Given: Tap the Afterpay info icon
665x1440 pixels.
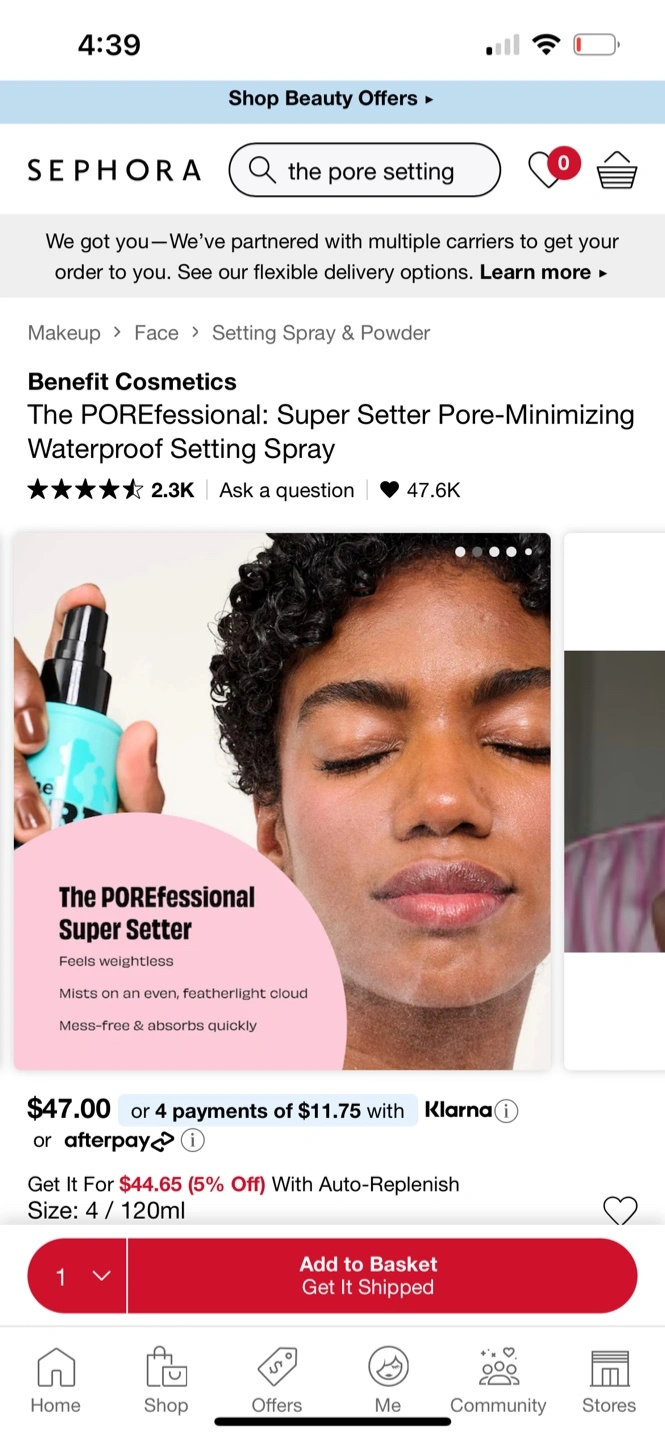Looking at the screenshot, I should pos(192,1140).
